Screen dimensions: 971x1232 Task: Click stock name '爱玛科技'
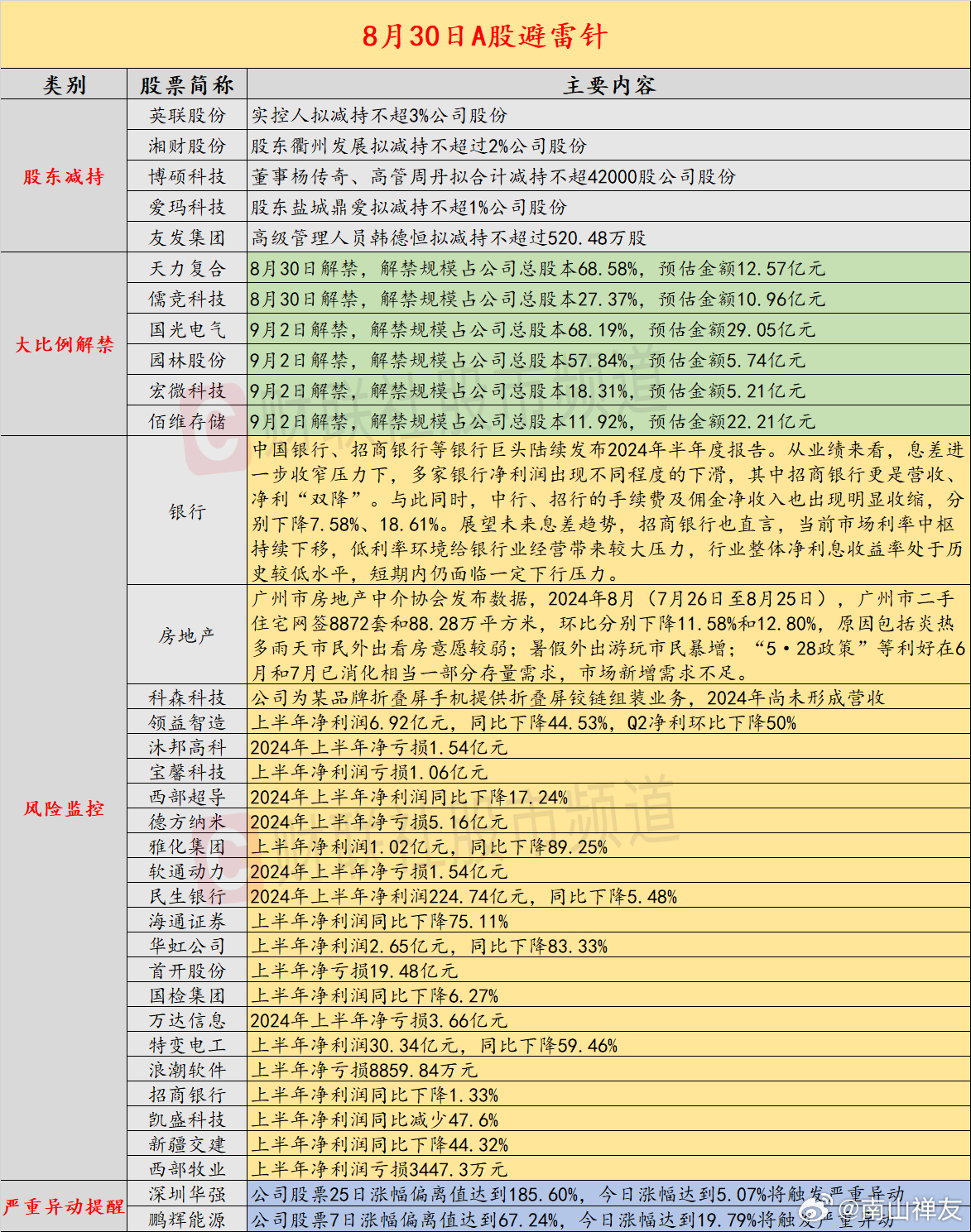click(187, 208)
